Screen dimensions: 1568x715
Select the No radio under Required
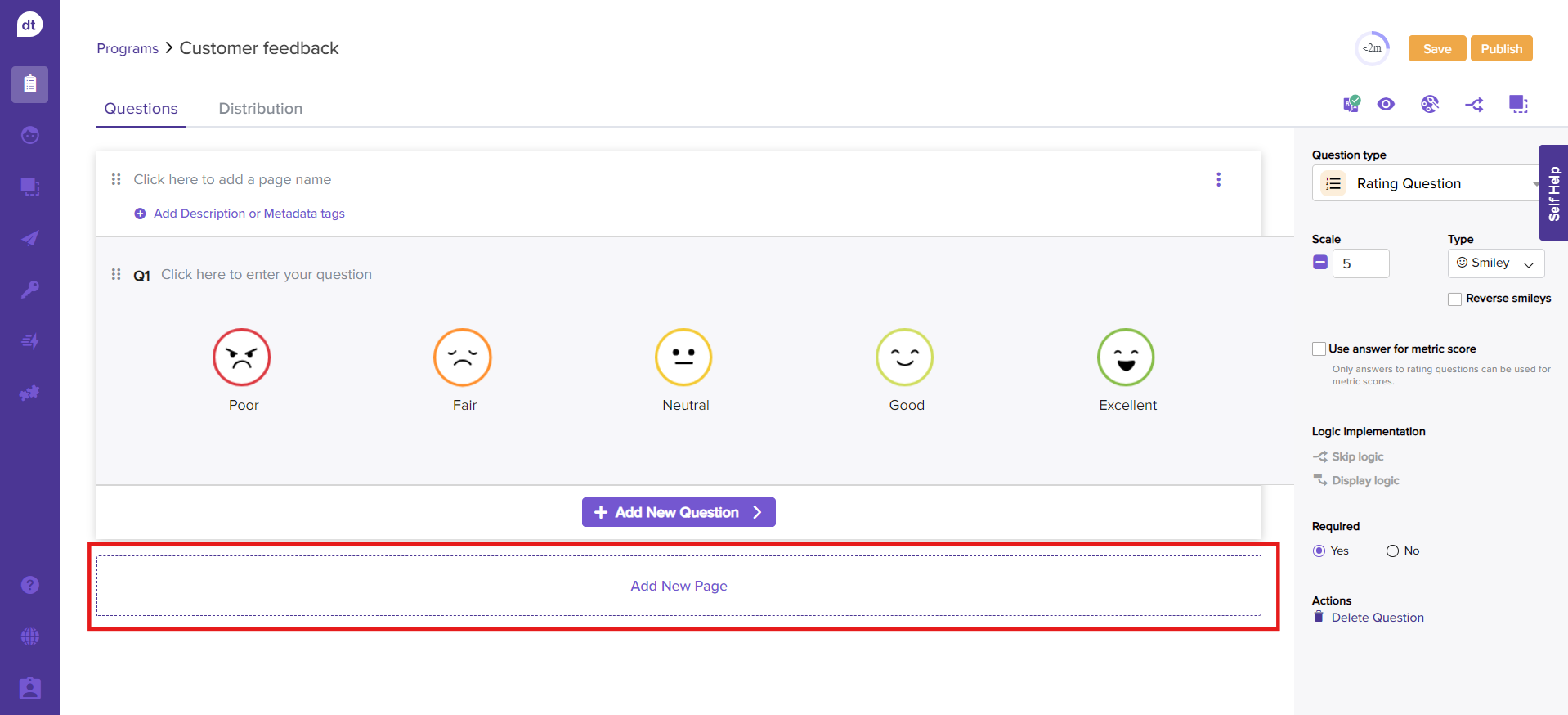point(1392,551)
